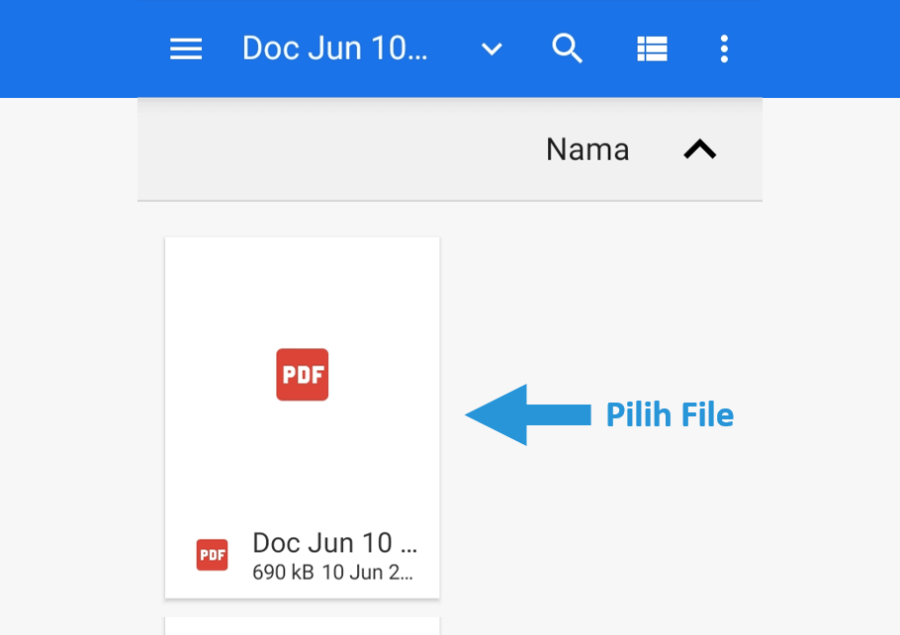Expand the folder dropdown chevron in header

(x=492, y=49)
